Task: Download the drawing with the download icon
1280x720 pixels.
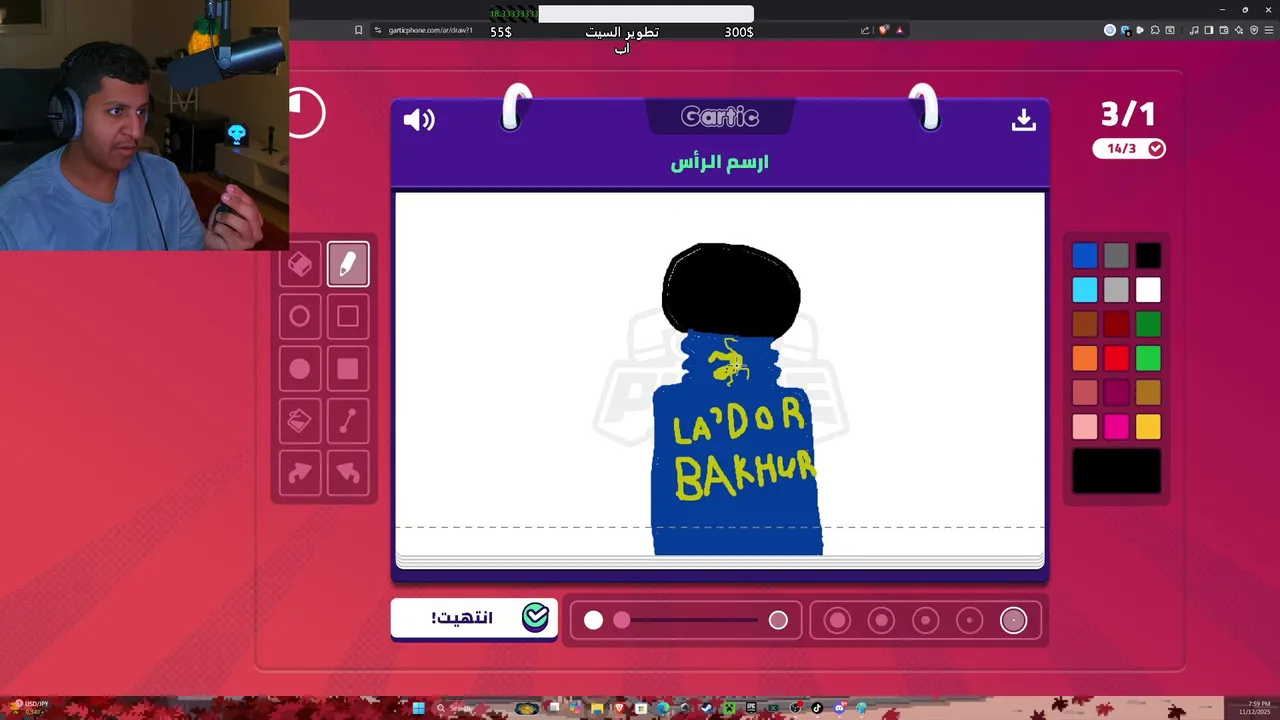Action: [x=1023, y=120]
